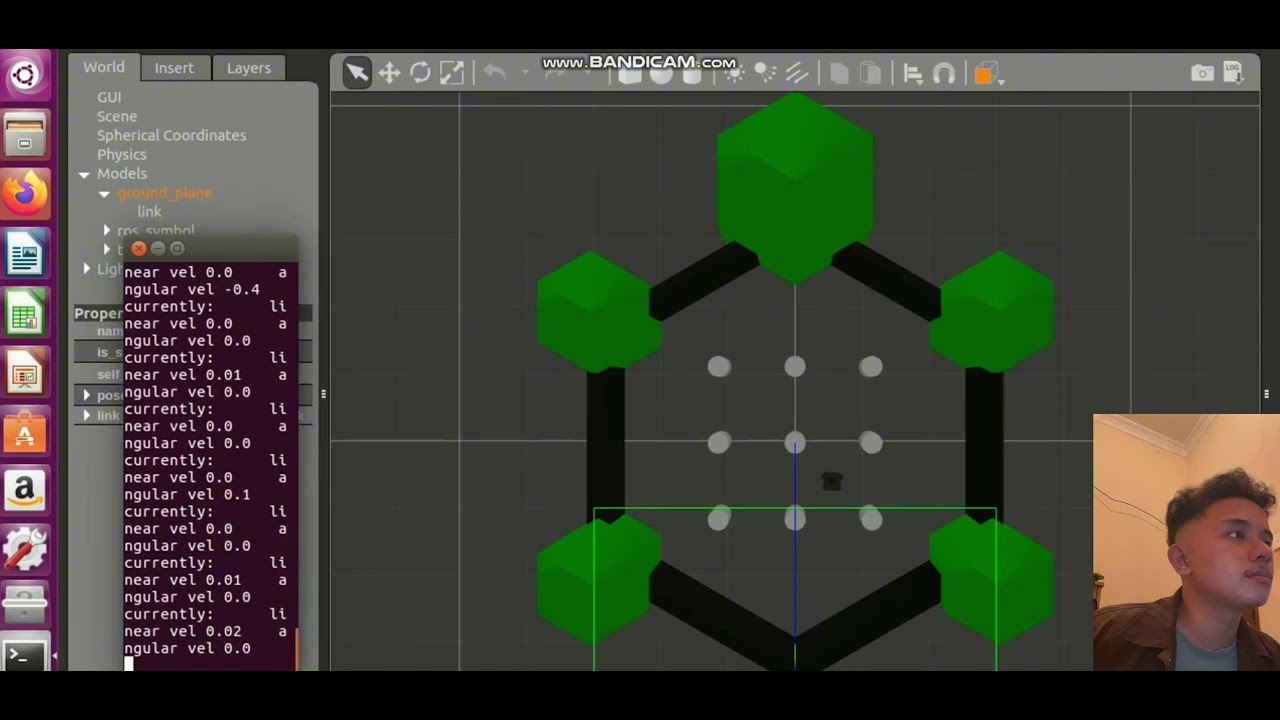Click the paste icon in Gazebo toolbar

pos(871,73)
